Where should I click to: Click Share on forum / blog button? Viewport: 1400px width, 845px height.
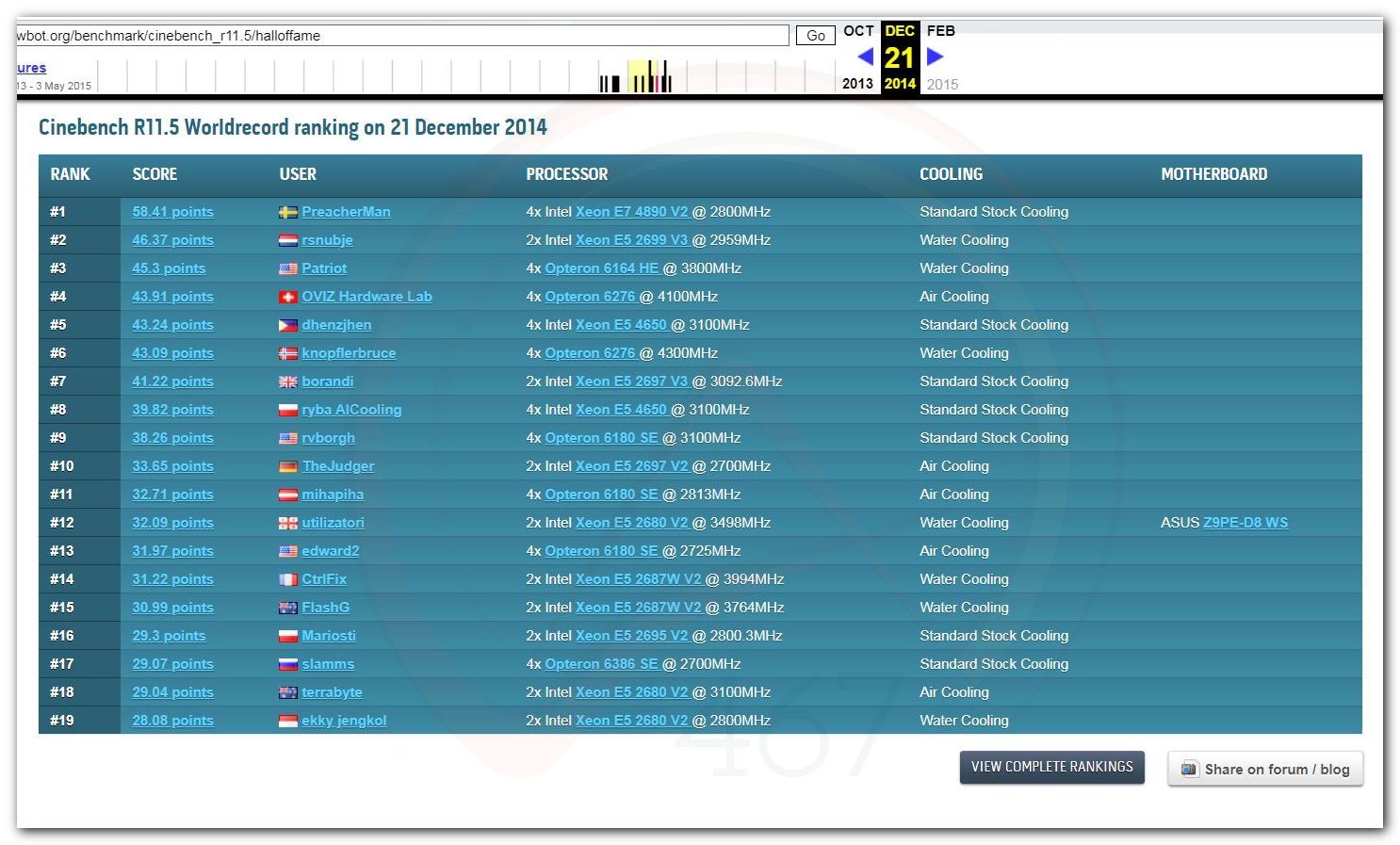1265,769
